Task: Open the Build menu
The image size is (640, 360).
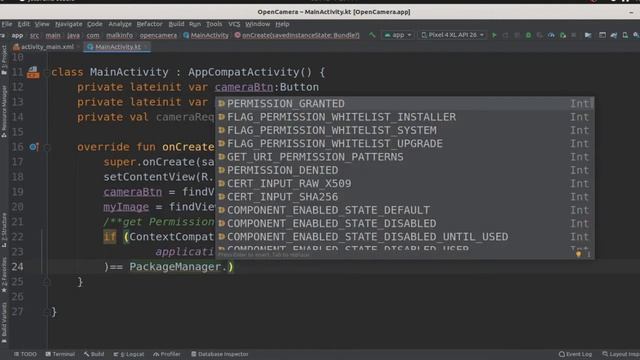Action: point(176,24)
